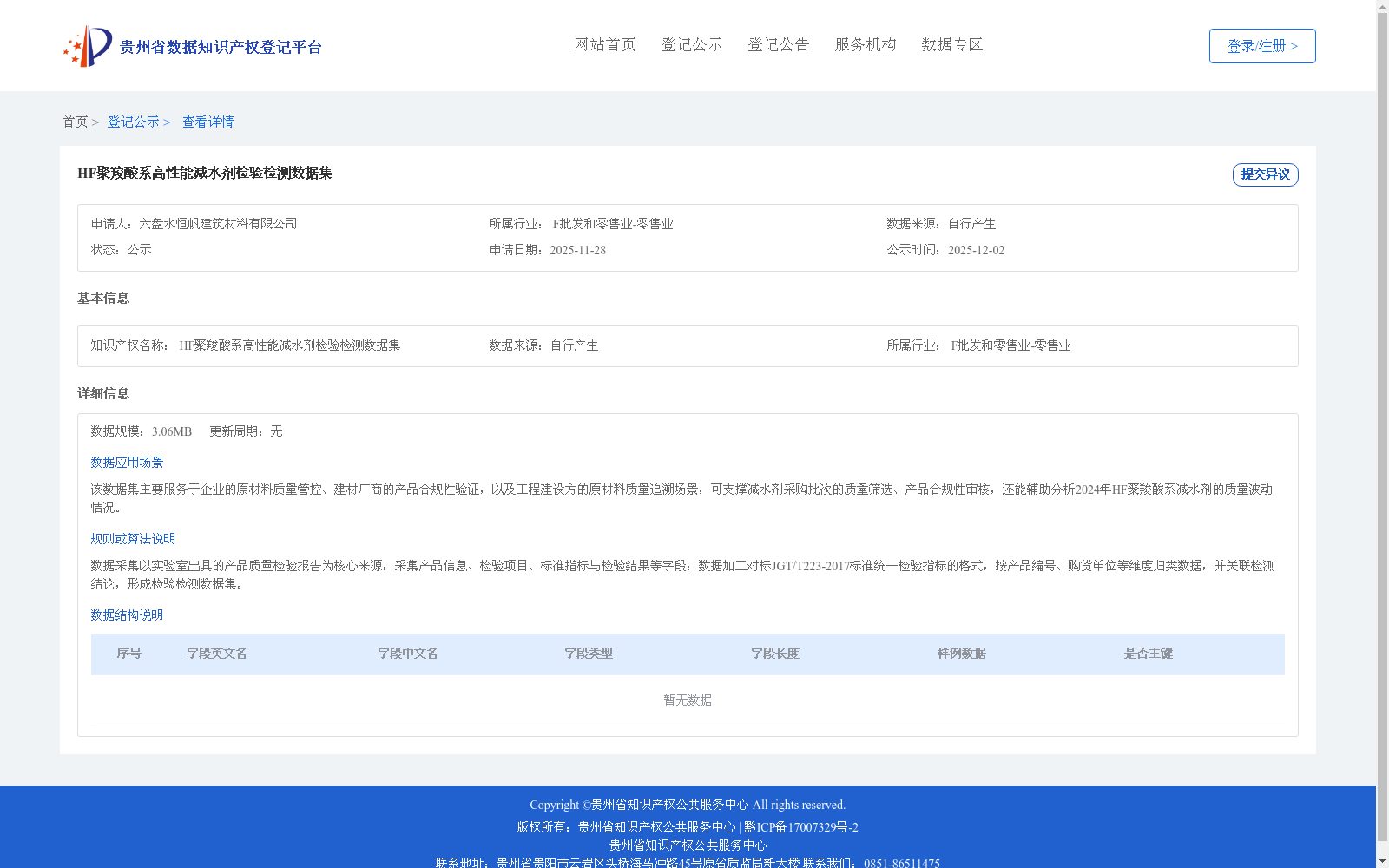Go to 网站首页 in navigation
Viewport: 1389px width, 868px height.
(605, 44)
